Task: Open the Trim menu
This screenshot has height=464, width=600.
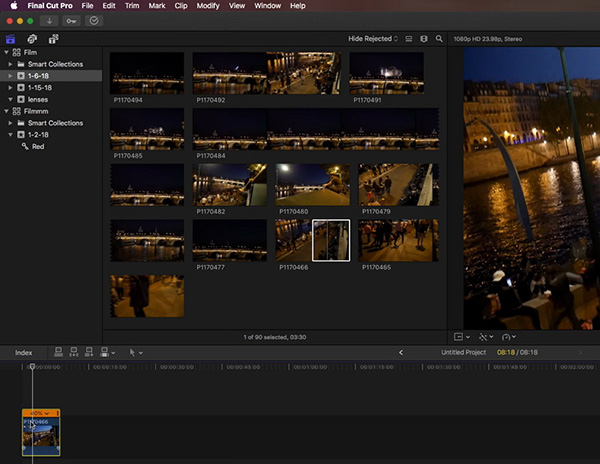Action: click(x=132, y=6)
